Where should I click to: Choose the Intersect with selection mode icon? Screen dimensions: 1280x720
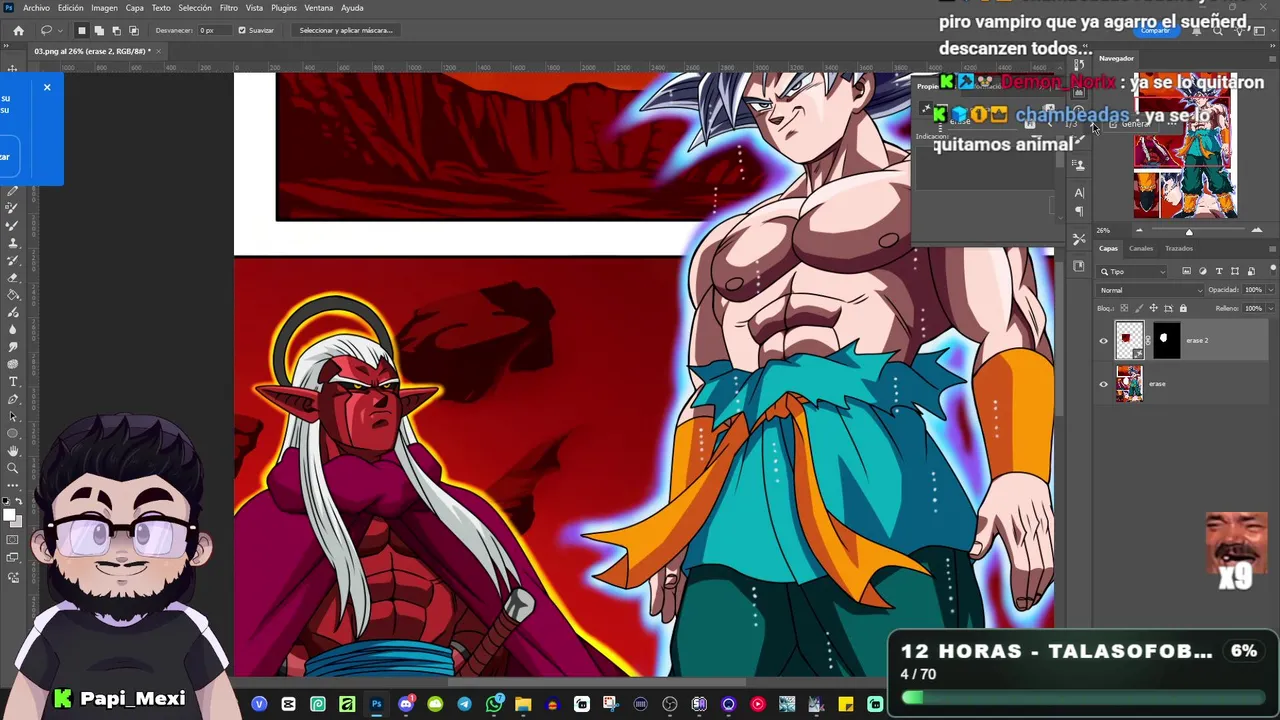click(x=133, y=30)
